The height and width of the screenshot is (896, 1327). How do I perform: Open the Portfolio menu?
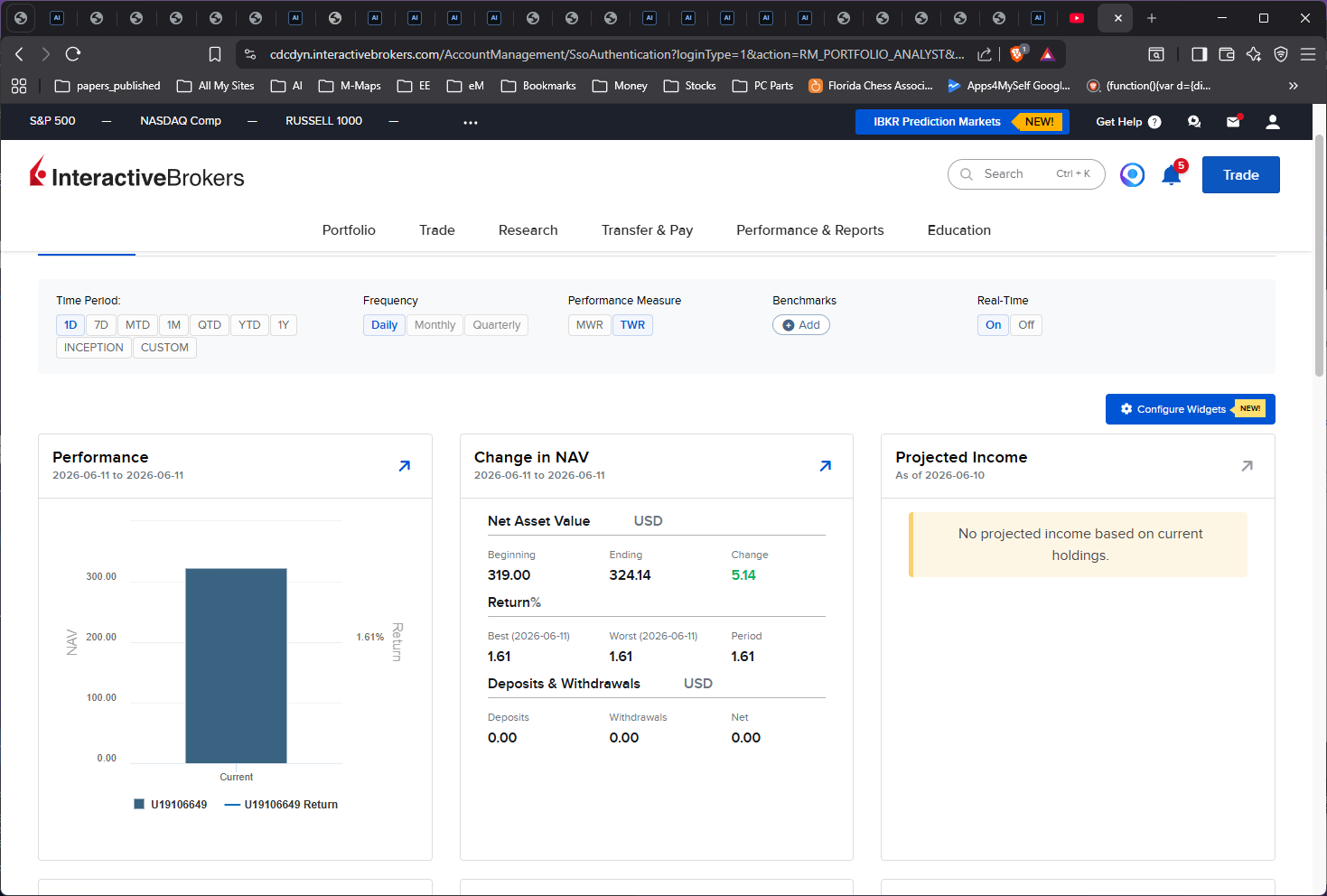pos(349,230)
